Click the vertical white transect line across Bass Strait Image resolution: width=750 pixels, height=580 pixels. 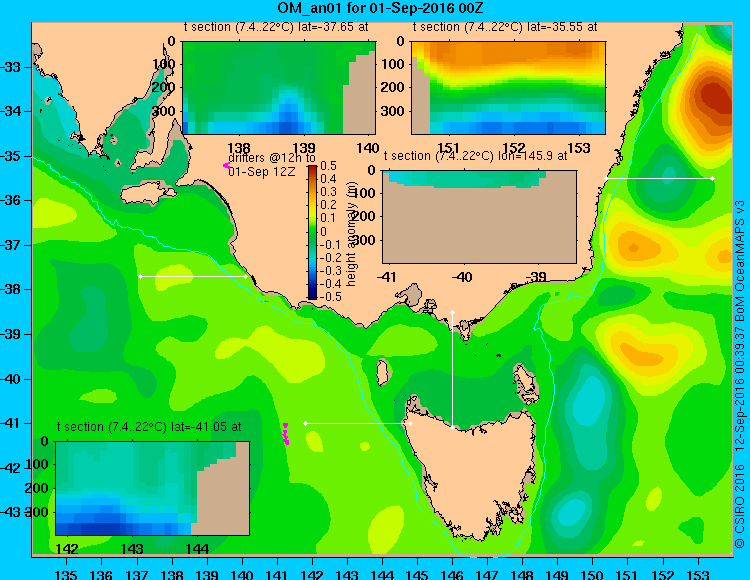click(452, 370)
